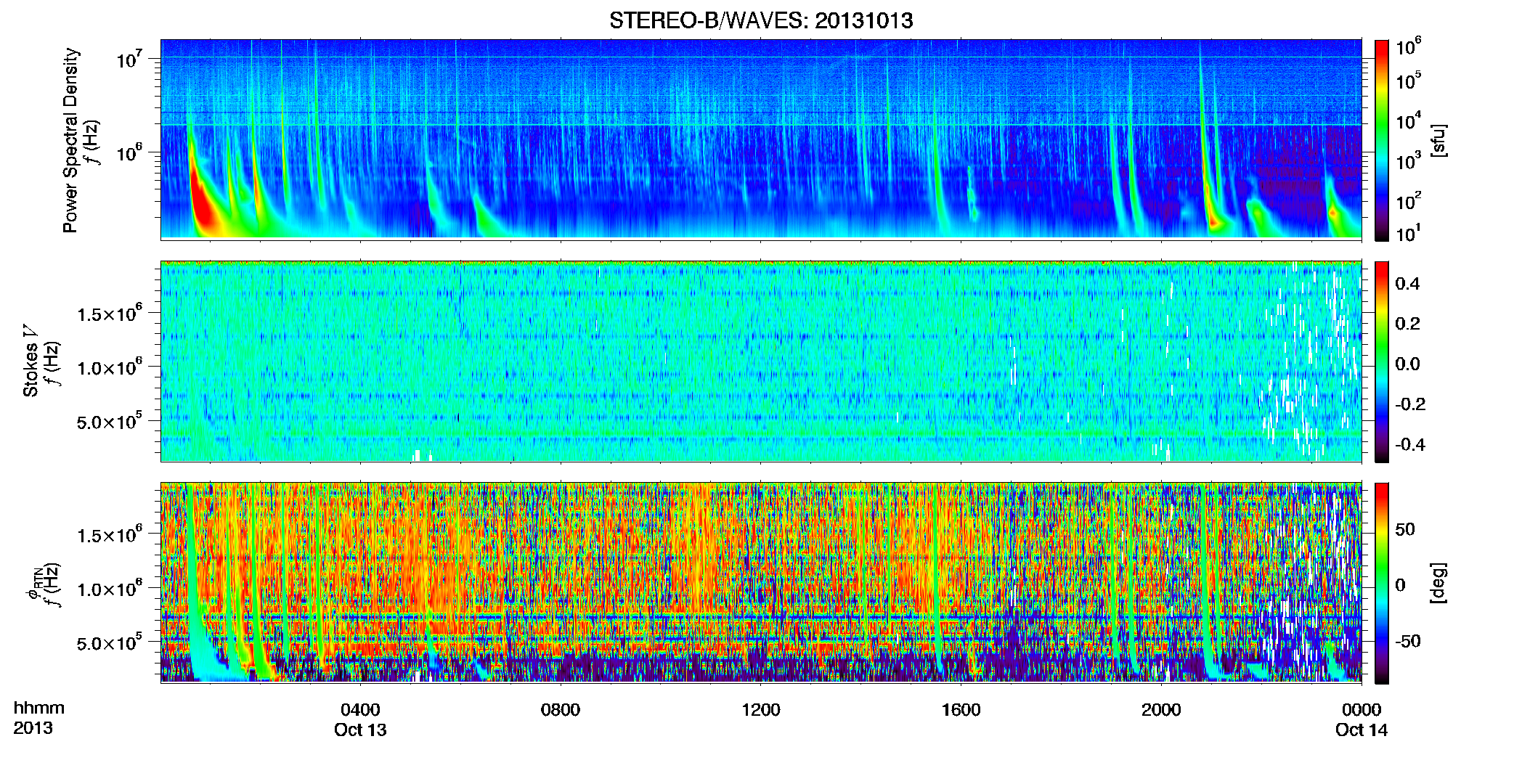
Task: Select the φRTN axis label
Action: click(x=34, y=583)
